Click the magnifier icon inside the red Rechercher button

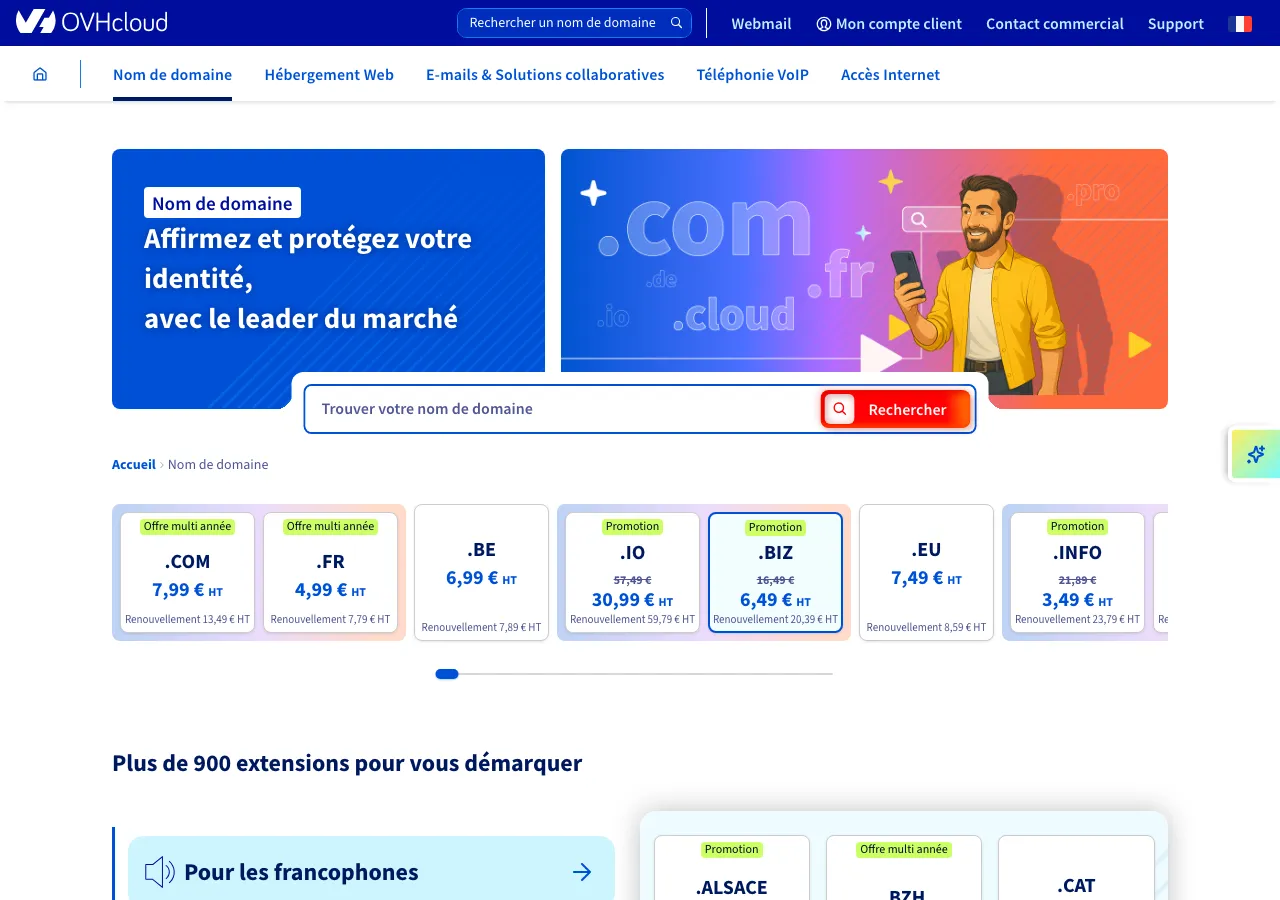(x=839, y=408)
